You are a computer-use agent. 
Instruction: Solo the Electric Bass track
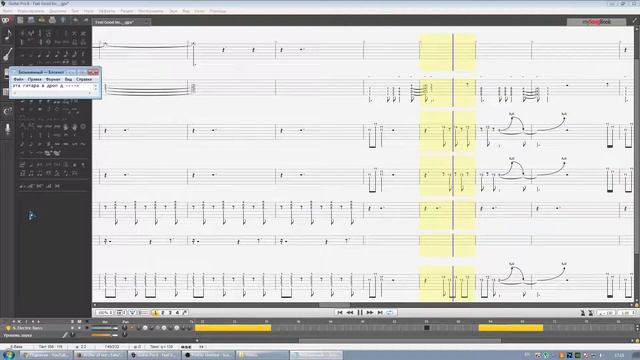[73, 328]
